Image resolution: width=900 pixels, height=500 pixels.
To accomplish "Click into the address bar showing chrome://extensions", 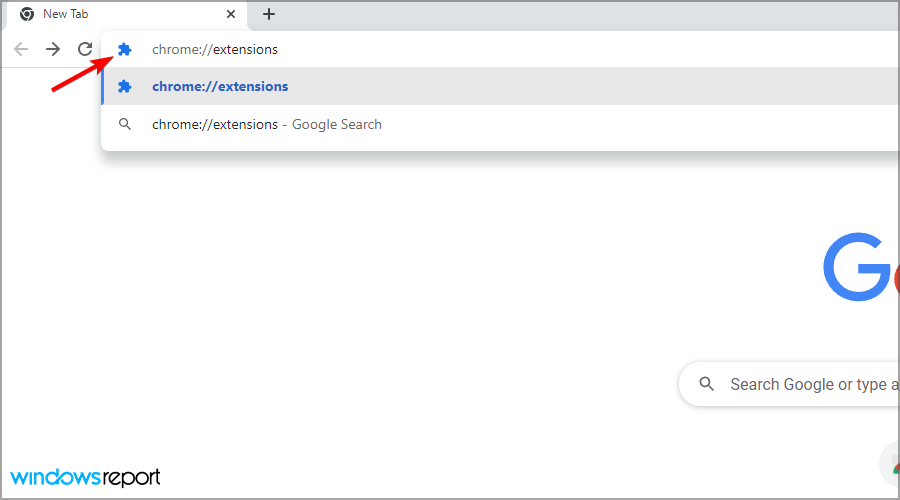I will (501, 49).
